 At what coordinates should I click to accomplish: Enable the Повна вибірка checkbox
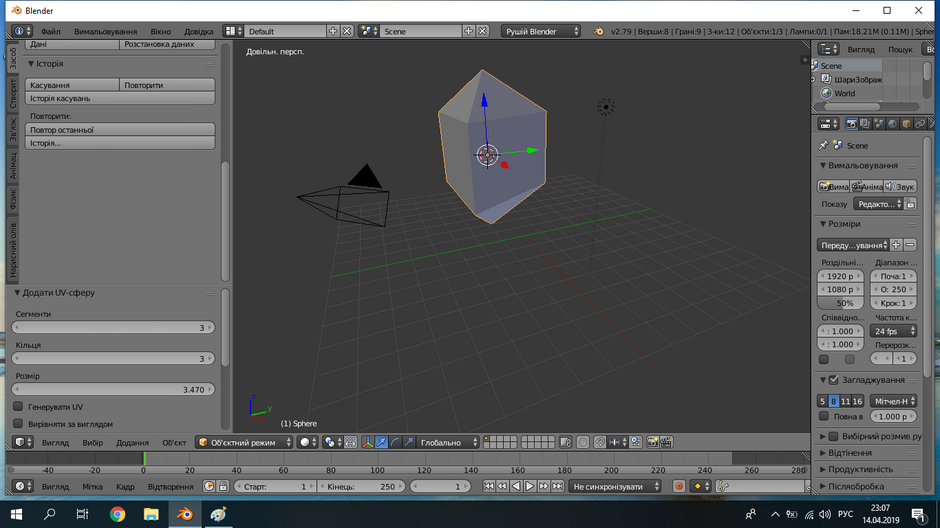click(824, 416)
